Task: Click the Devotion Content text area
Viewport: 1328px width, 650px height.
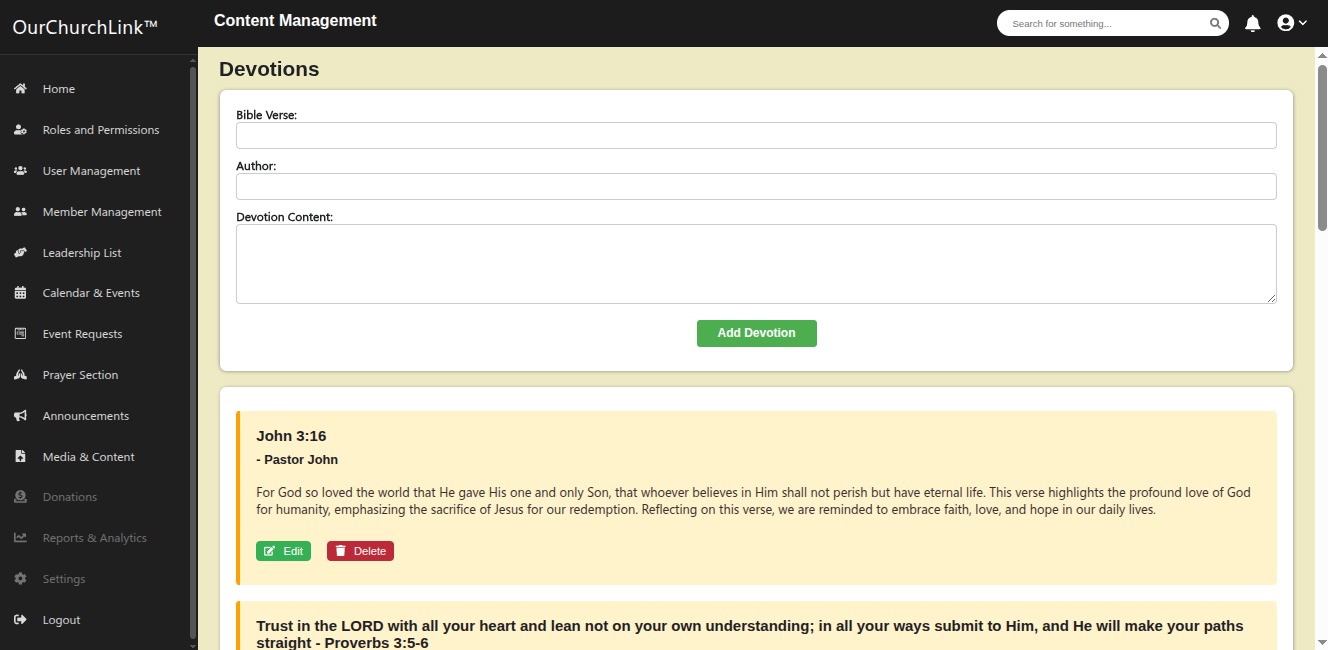Action: click(756, 264)
